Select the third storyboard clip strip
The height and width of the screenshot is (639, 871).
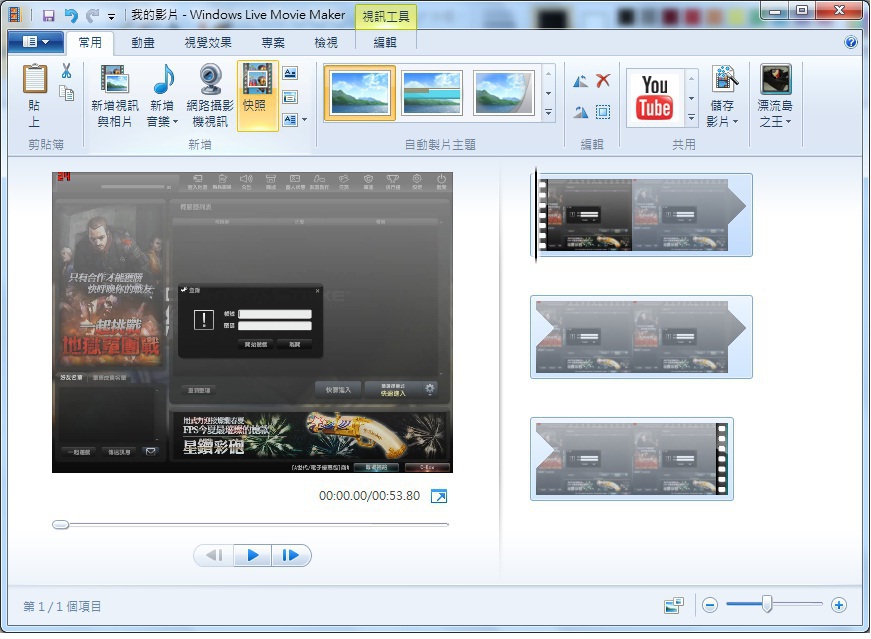(632, 459)
